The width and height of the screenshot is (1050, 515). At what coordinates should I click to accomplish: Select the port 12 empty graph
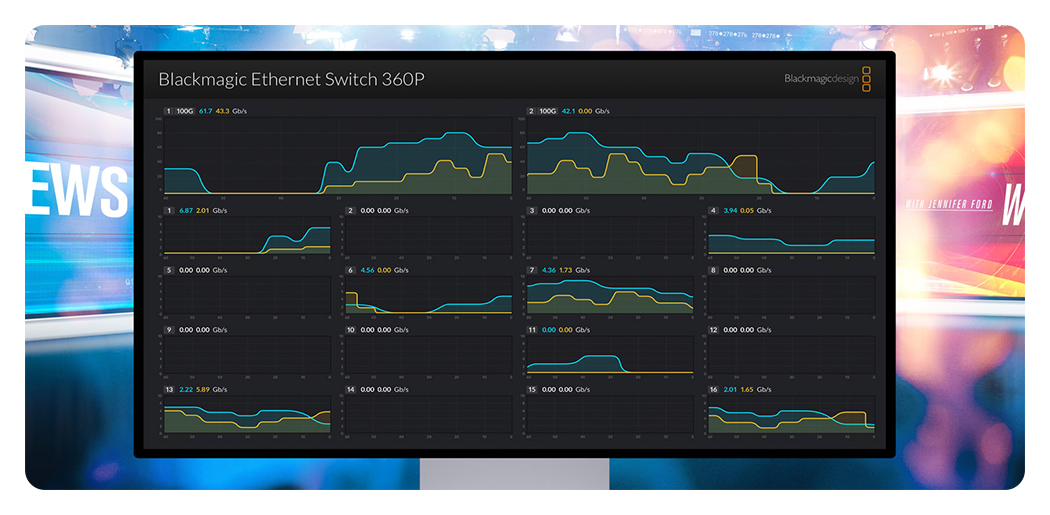(x=792, y=354)
